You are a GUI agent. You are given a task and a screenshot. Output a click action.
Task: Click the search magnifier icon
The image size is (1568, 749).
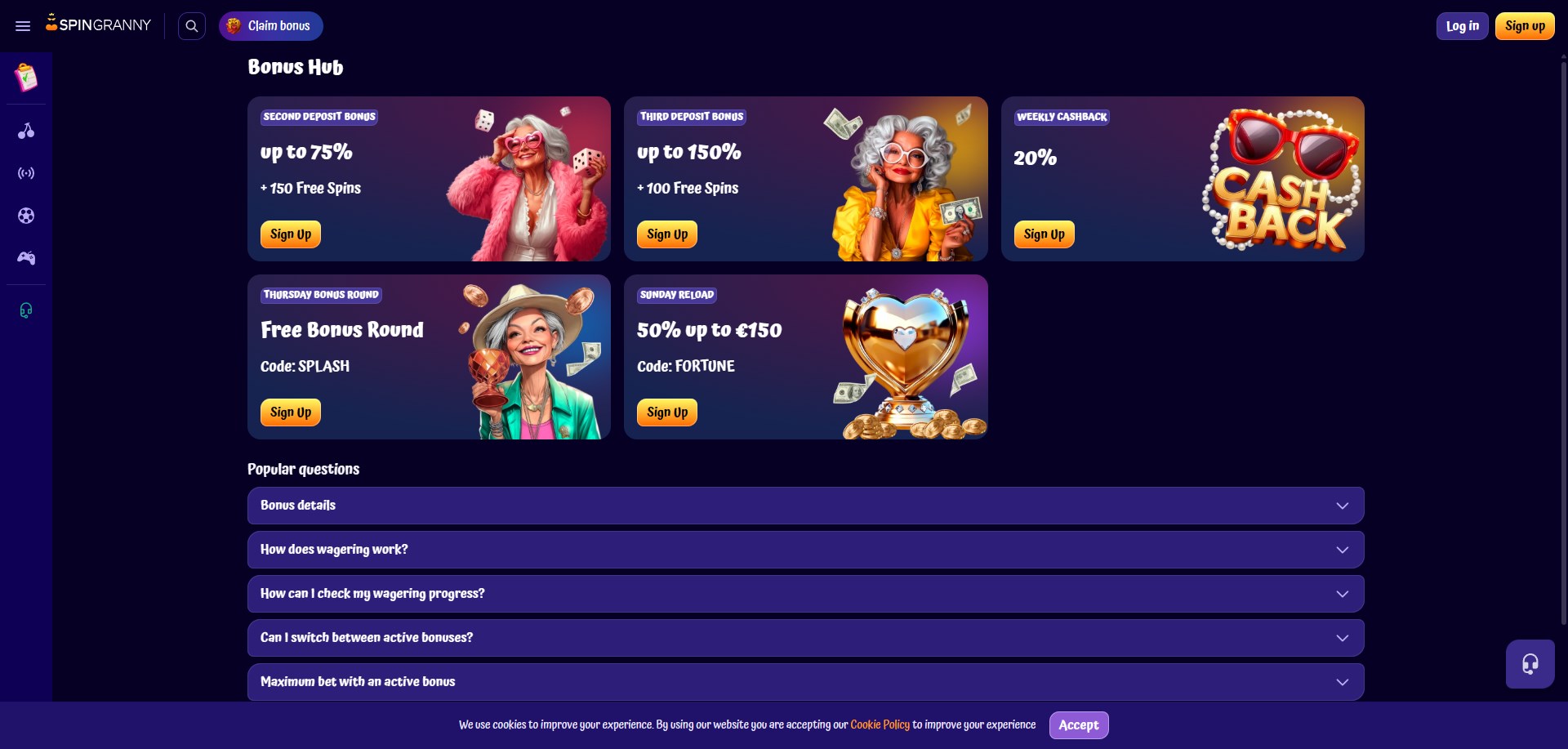pyautogui.click(x=192, y=26)
